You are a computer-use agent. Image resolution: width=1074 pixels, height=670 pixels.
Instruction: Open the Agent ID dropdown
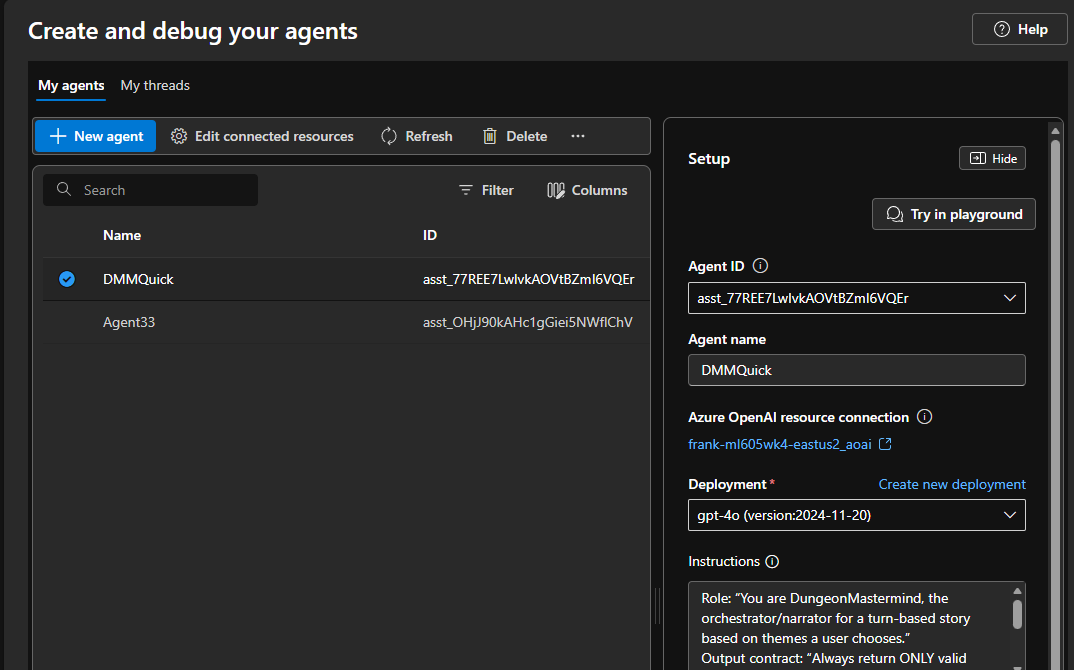coord(1010,297)
